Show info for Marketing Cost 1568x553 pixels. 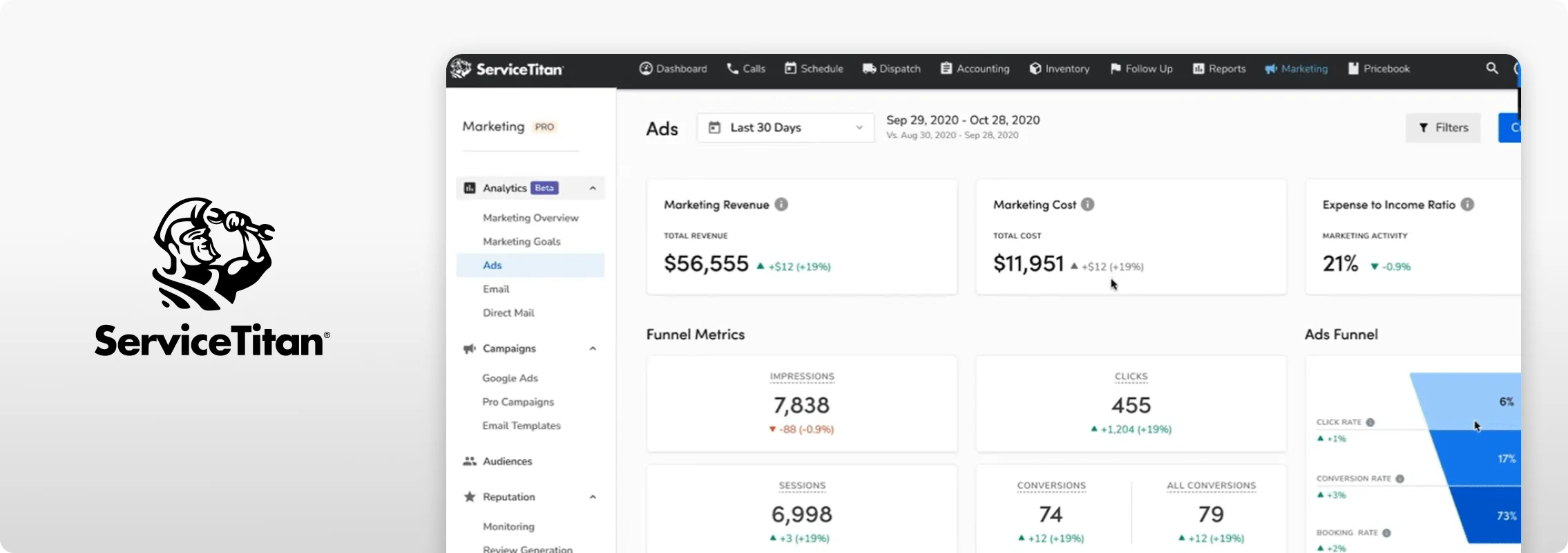1087,205
